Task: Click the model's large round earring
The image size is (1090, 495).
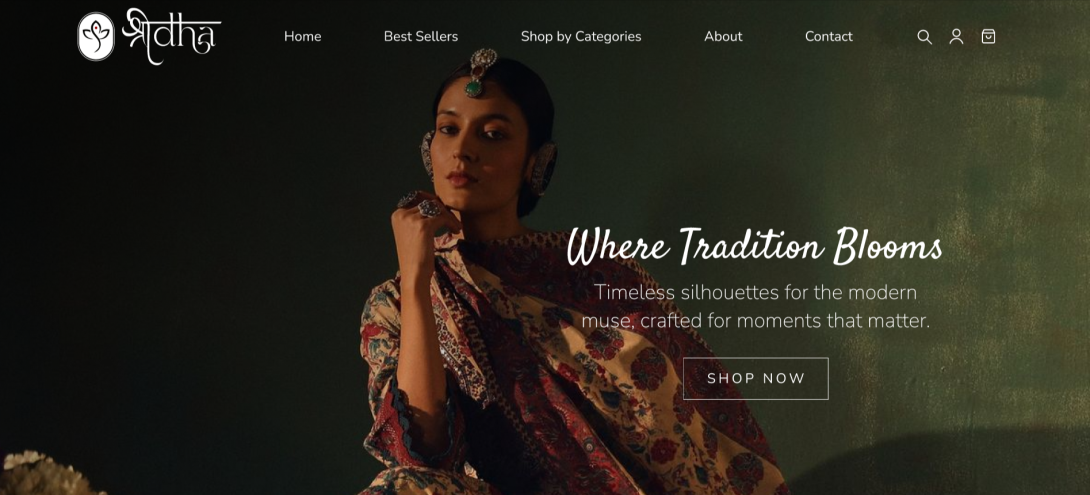Action: click(x=542, y=168)
